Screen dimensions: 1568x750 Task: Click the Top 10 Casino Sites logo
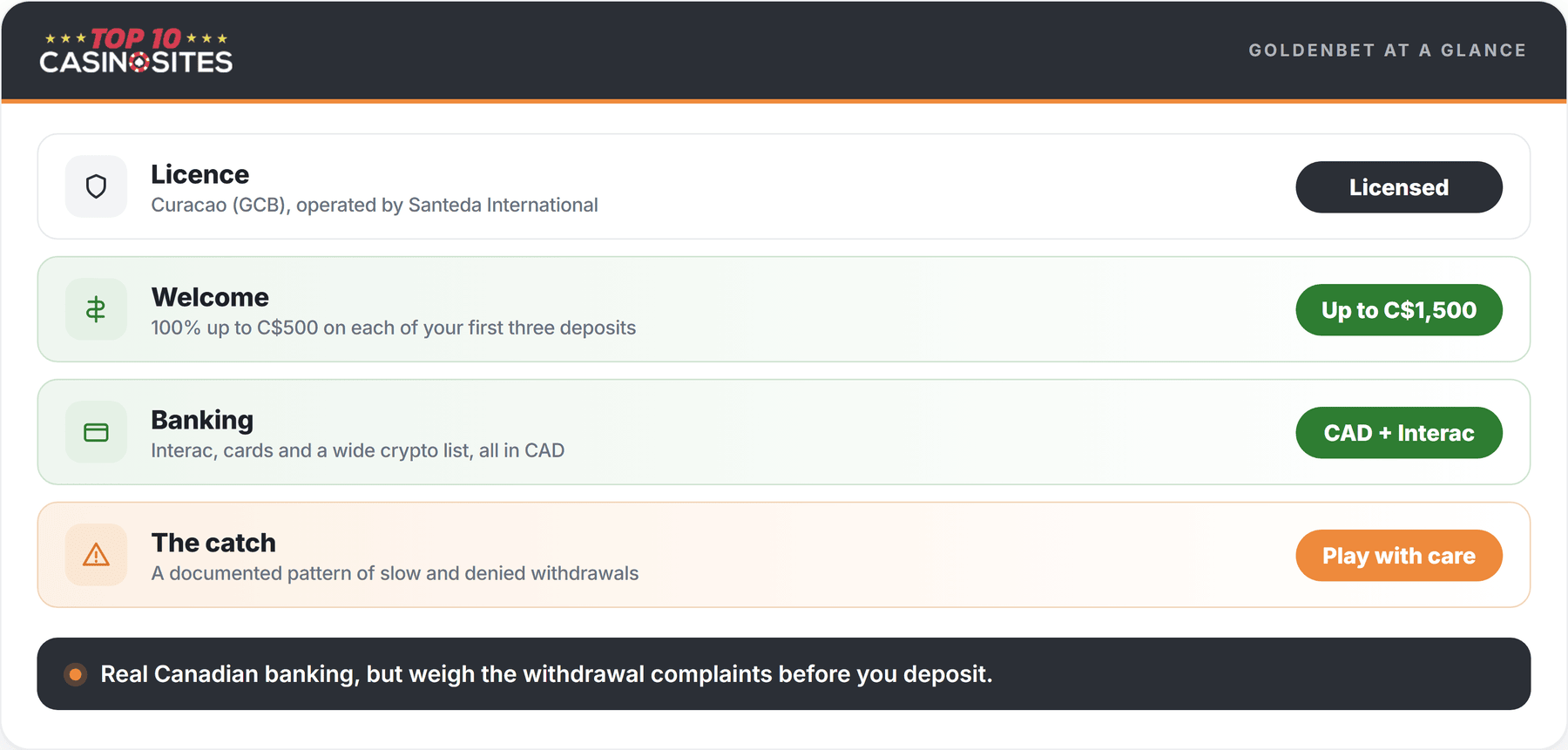(136, 51)
